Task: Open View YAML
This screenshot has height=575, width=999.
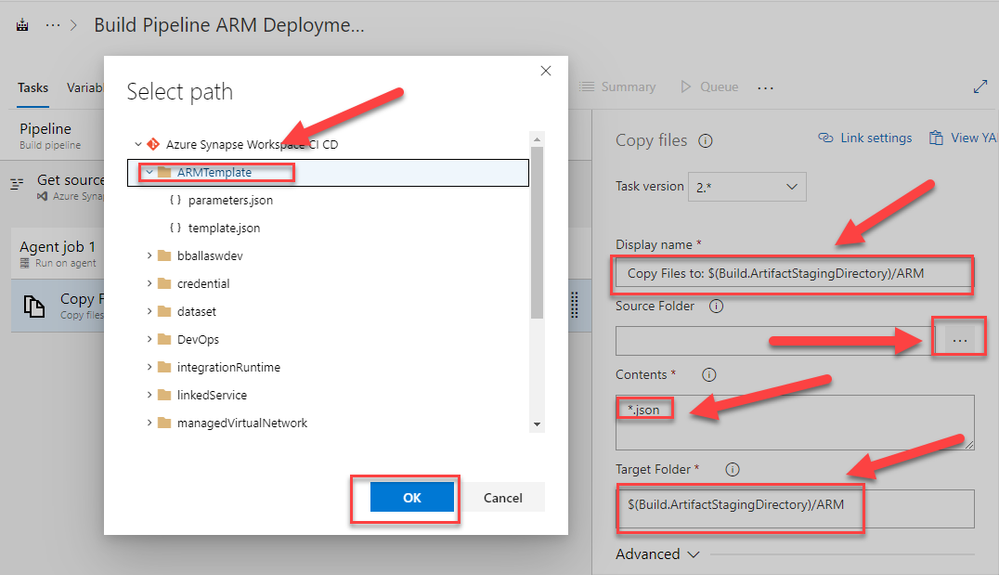Action: click(963, 138)
